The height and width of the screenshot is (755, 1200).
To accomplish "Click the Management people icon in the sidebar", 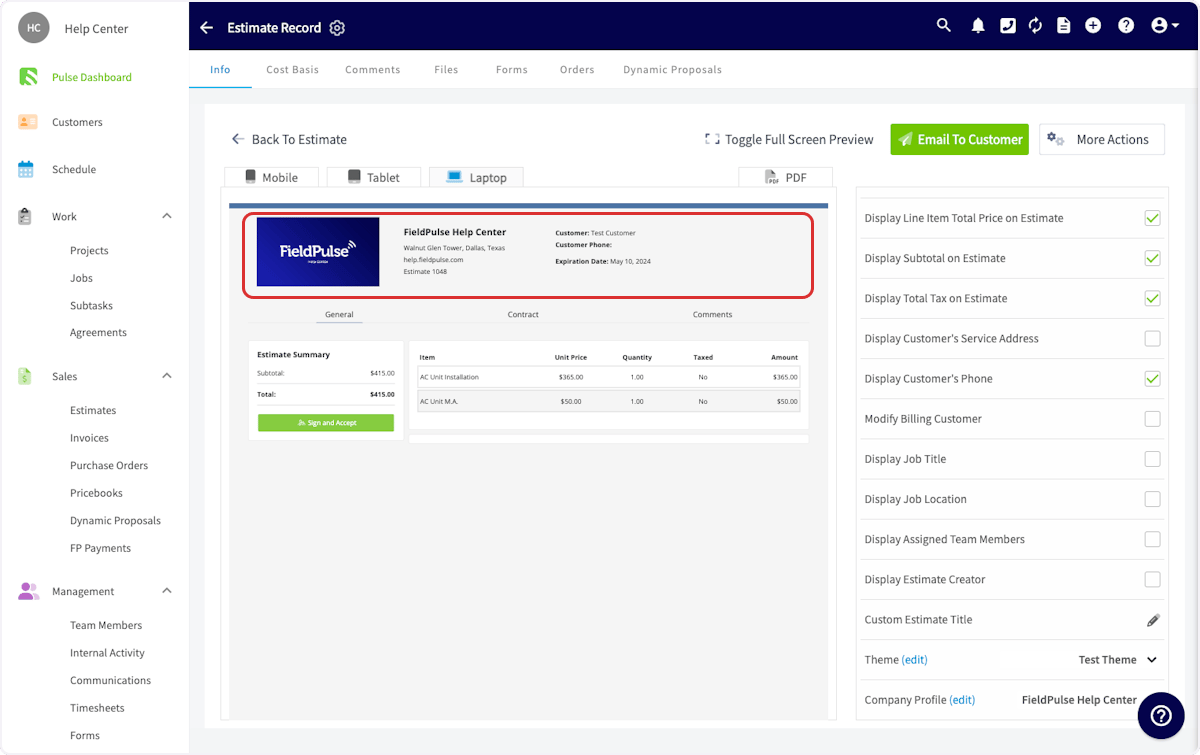I will [x=28, y=591].
